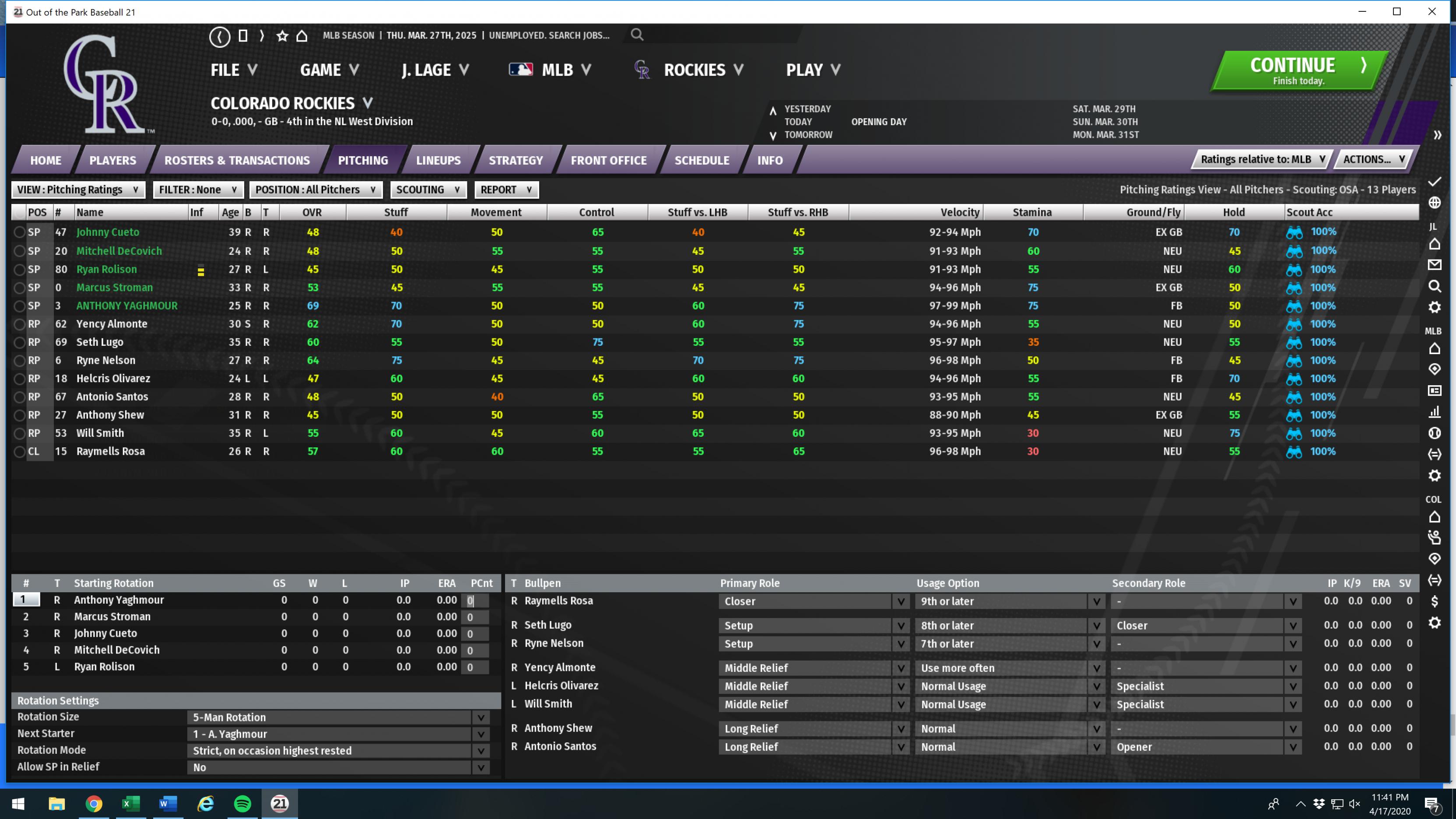This screenshot has width=1456, height=819.
Task: Click the magnifying glass search icon
Action: [x=637, y=35]
